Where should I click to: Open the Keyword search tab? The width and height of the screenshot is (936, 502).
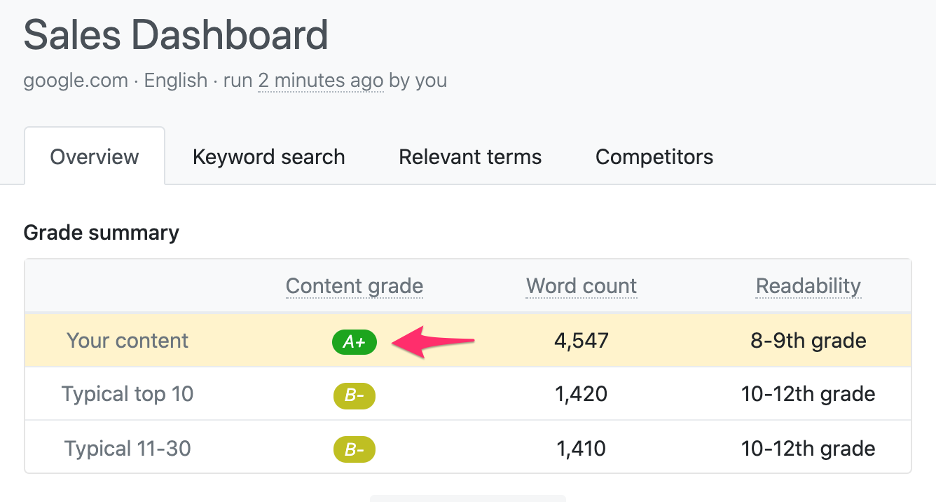click(269, 156)
